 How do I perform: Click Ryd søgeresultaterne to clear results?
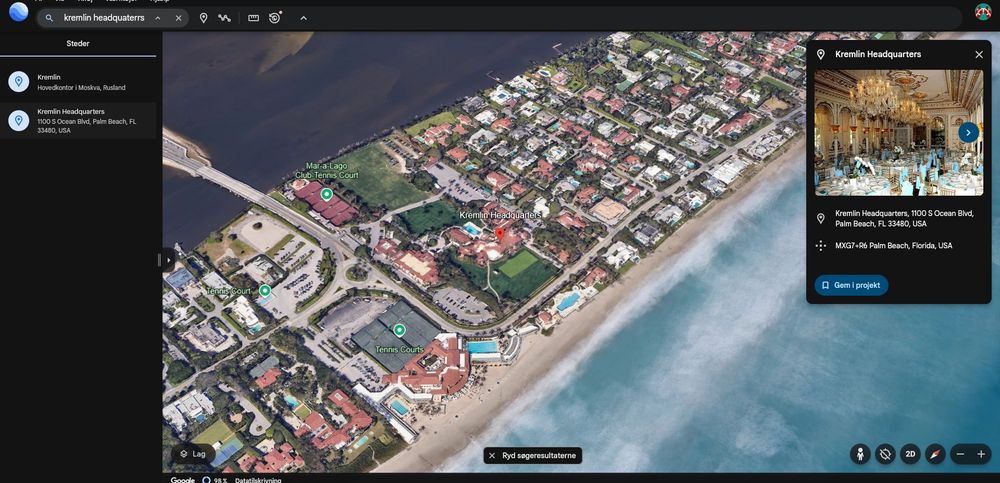tap(533, 456)
